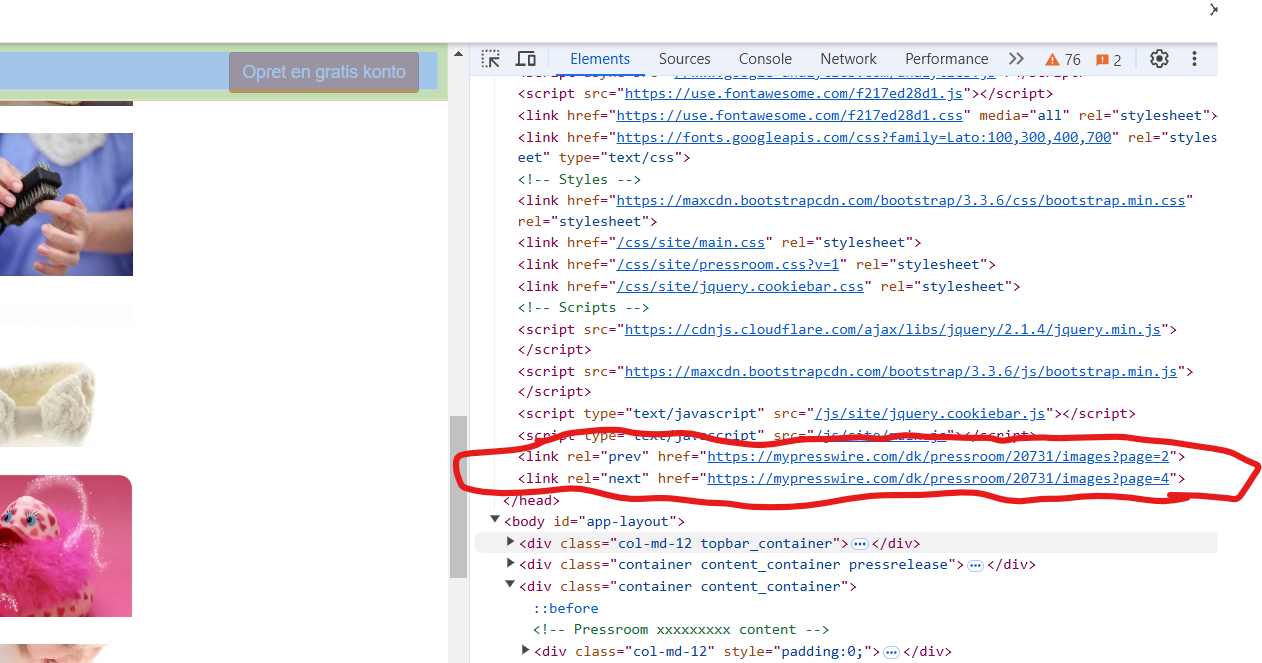Show more DevTools tabs chevron
Screen dimensions: 1262x663
[1016, 59]
